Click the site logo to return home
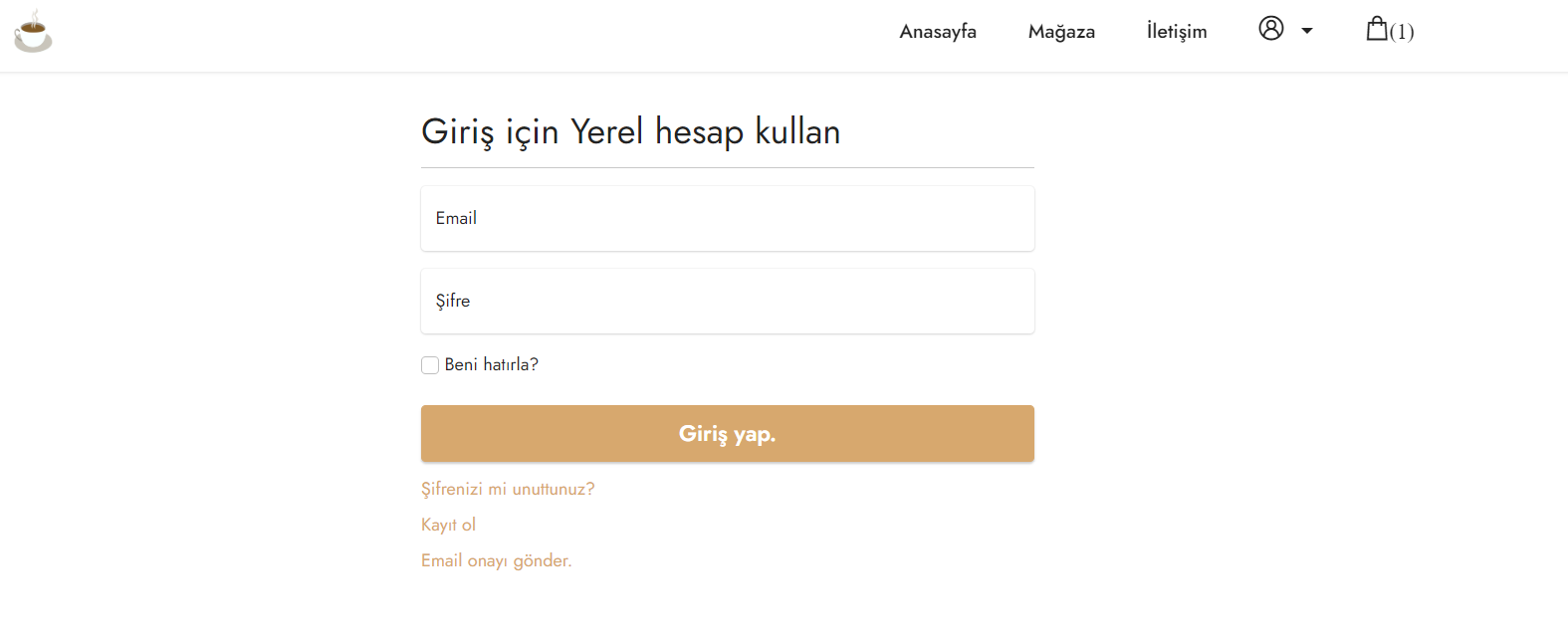Screen dimensions: 1568x644 click(32, 31)
